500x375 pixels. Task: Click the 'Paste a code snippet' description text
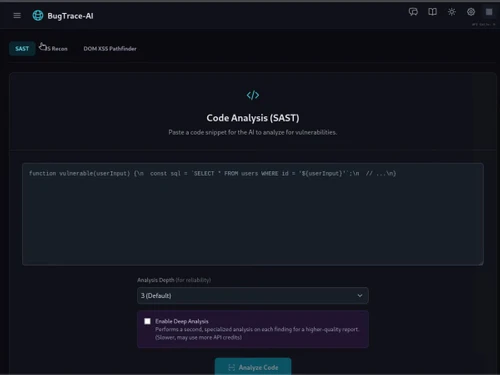(253, 132)
